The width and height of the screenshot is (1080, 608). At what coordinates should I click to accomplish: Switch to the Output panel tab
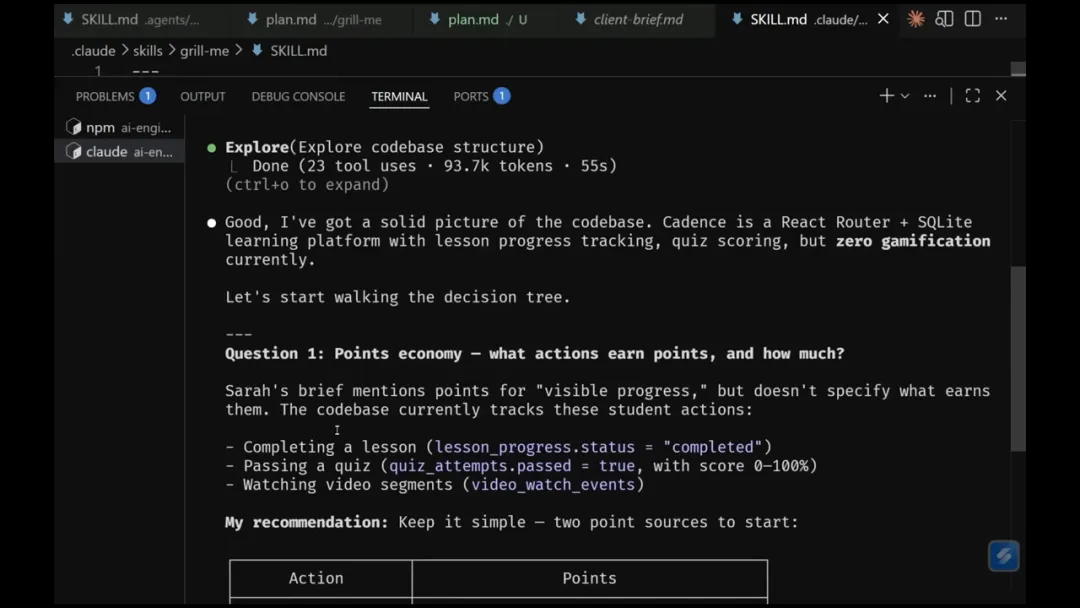click(x=202, y=96)
